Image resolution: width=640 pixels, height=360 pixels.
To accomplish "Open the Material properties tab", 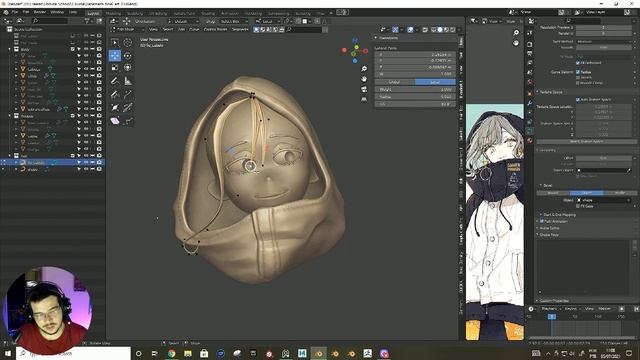I will 530,140.
